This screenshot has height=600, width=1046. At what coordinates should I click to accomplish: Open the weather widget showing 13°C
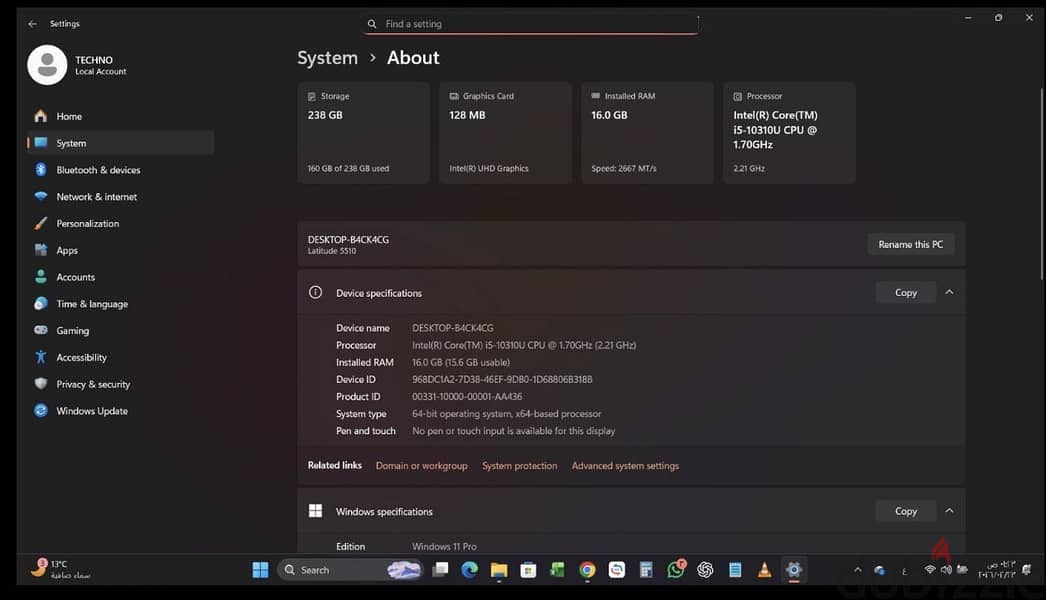point(60,569)
